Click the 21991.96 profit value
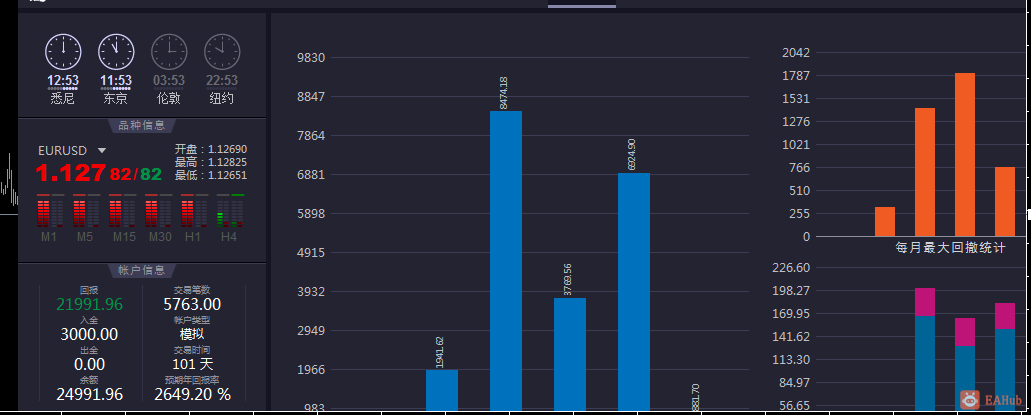Screen dimensions: 1031x415 pyautogui.click(x=89, y=305)
